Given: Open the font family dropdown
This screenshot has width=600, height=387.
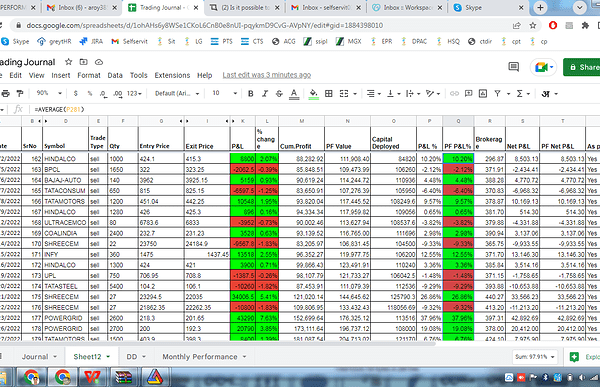Looking at the screenshot, I should pyautogui.click(x=177, y=93).
